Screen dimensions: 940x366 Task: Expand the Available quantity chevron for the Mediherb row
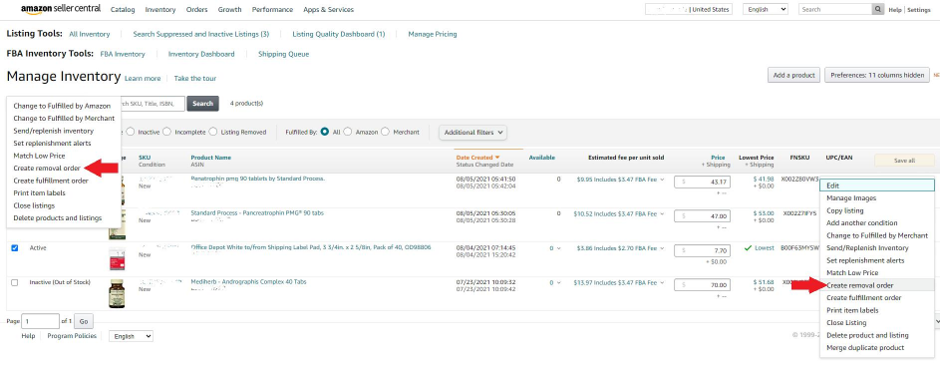click(559, 282)
